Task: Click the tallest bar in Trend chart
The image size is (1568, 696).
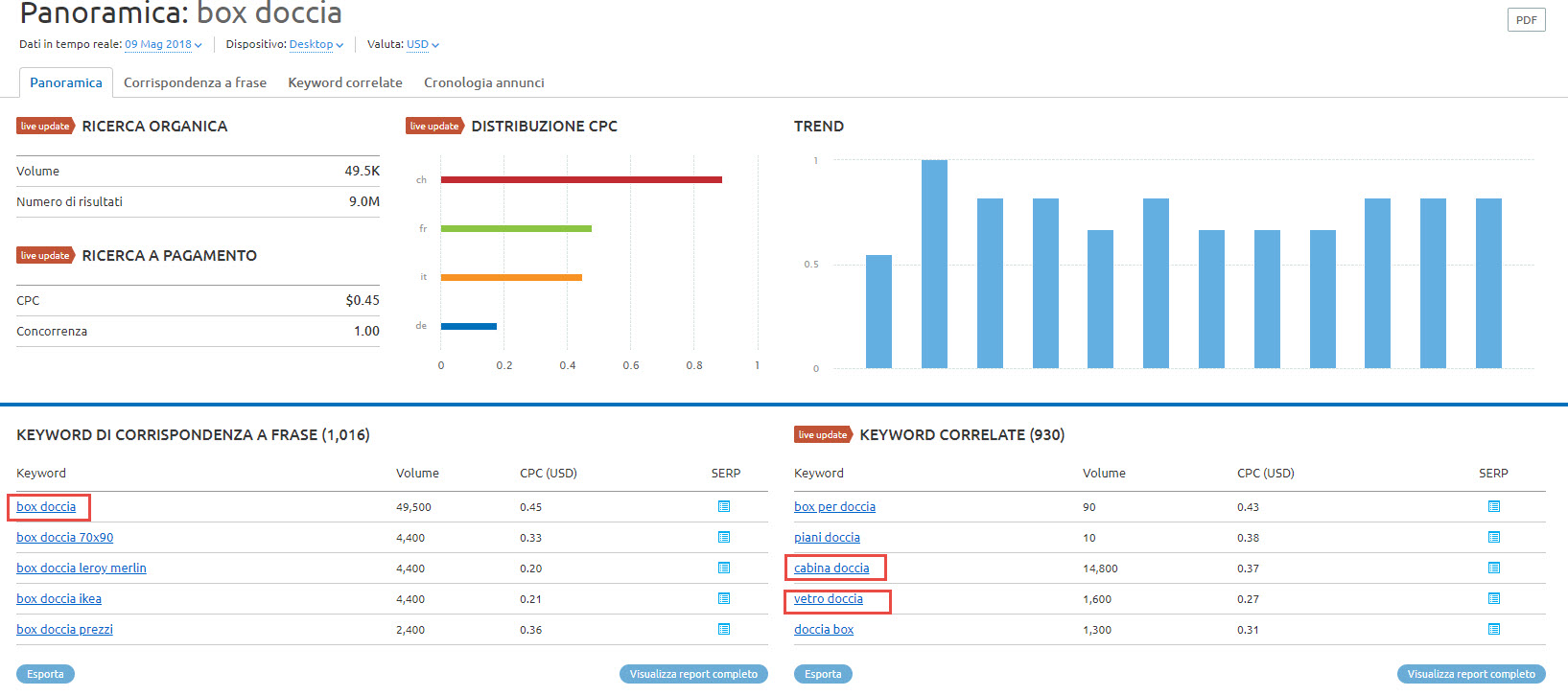Action: (x=934, y=264)
